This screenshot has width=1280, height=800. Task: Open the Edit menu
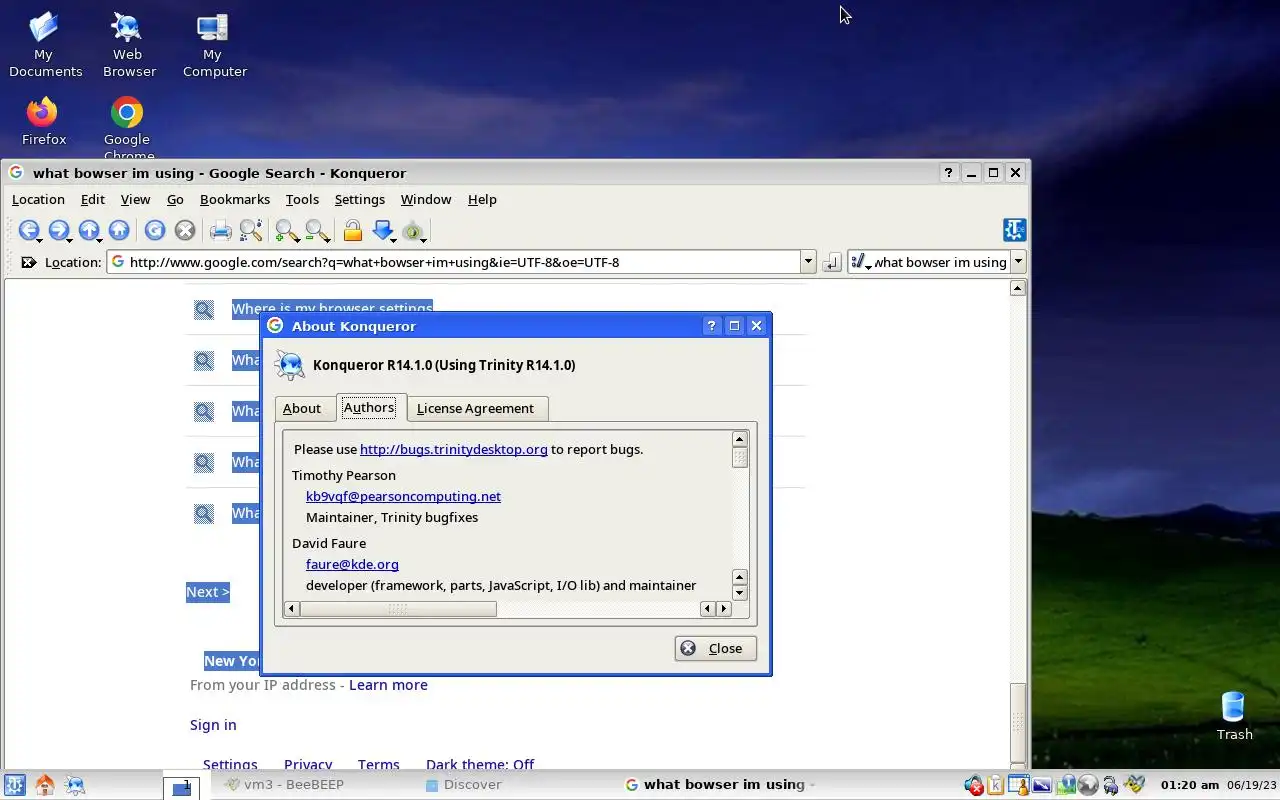coord(92,200)
